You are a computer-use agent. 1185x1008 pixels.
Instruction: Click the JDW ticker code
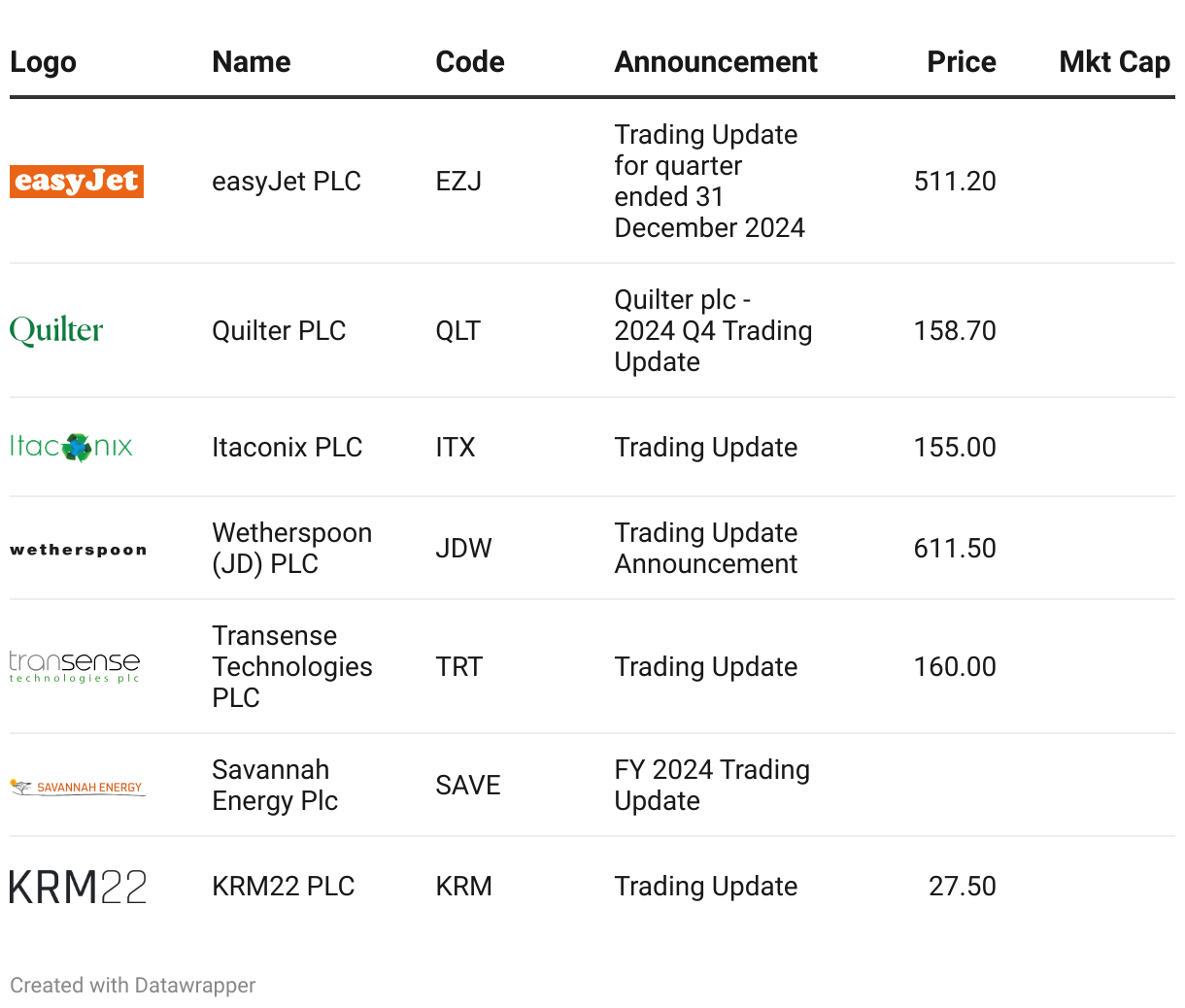pyautogui.click(x=463, y=549)
